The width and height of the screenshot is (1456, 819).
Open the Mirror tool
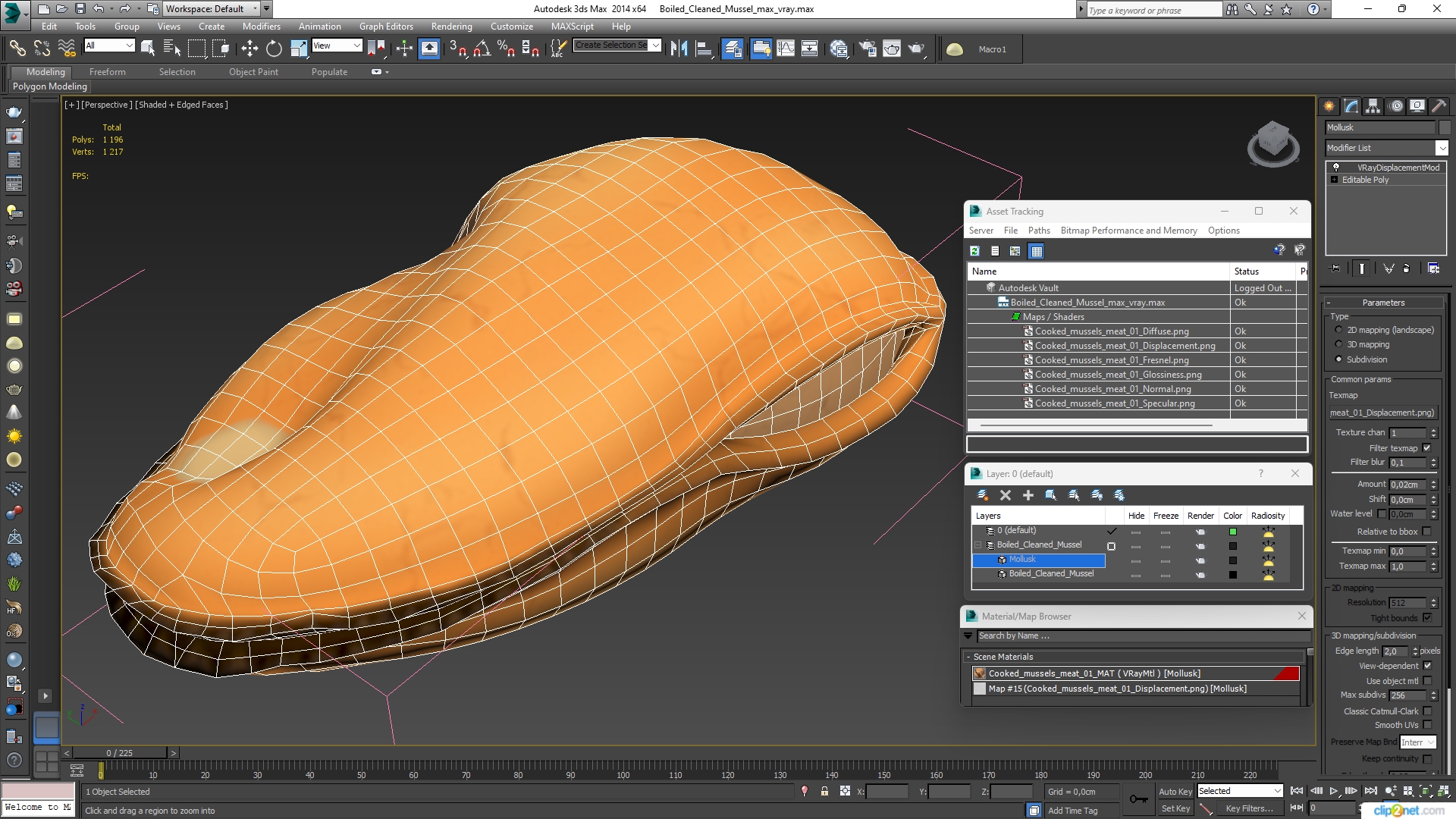tap(679, 49)
